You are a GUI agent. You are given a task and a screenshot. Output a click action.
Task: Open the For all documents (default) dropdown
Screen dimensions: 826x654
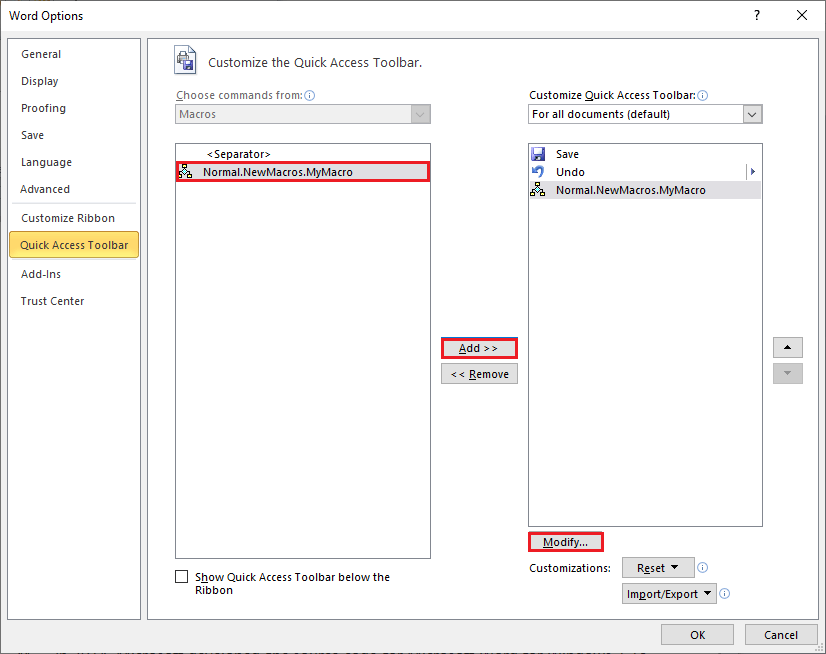[645, 114]
